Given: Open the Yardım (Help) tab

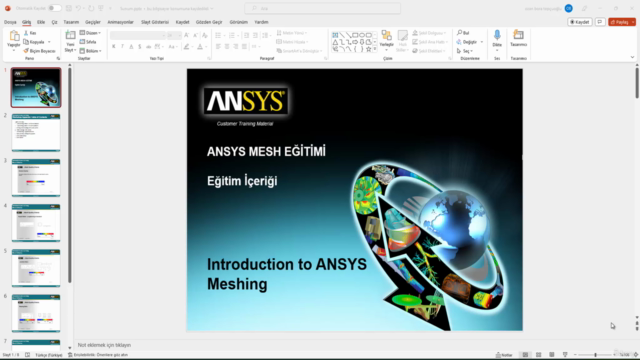Looking at the screenshot, I should [x=261, y=22].
